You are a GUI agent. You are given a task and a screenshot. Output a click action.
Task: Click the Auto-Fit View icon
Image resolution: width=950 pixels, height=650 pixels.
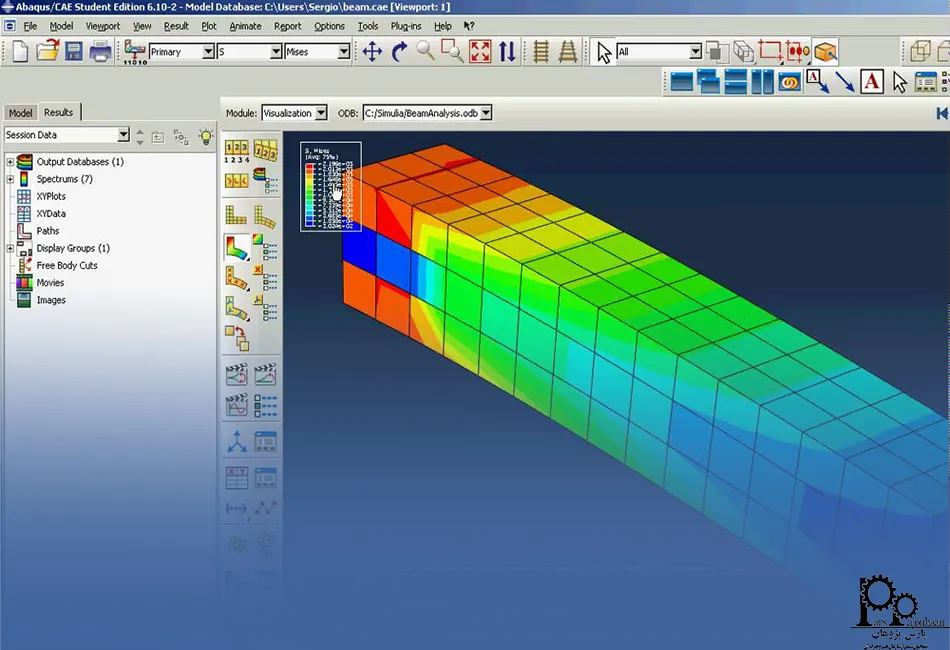tap(480, 52)
